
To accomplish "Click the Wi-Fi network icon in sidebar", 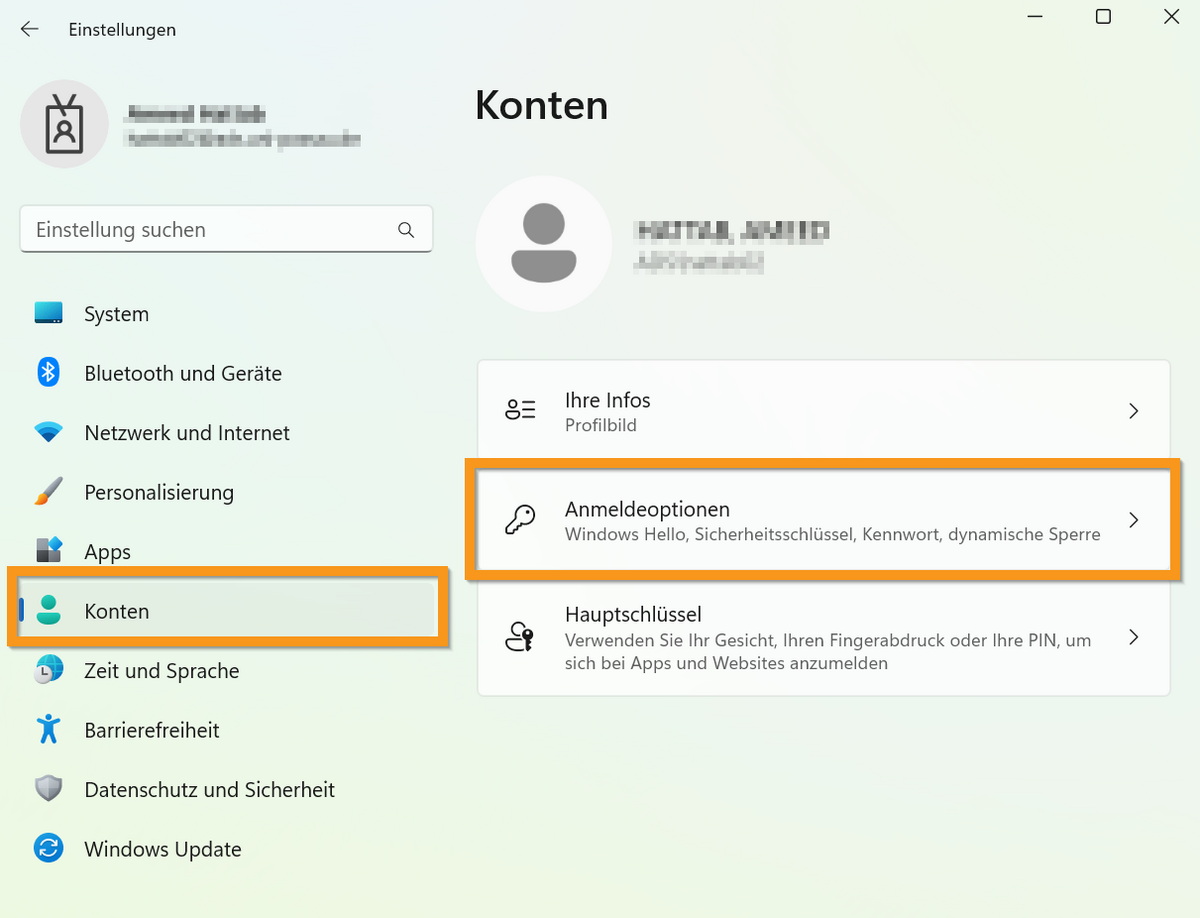I will click(x=48, y=433).
